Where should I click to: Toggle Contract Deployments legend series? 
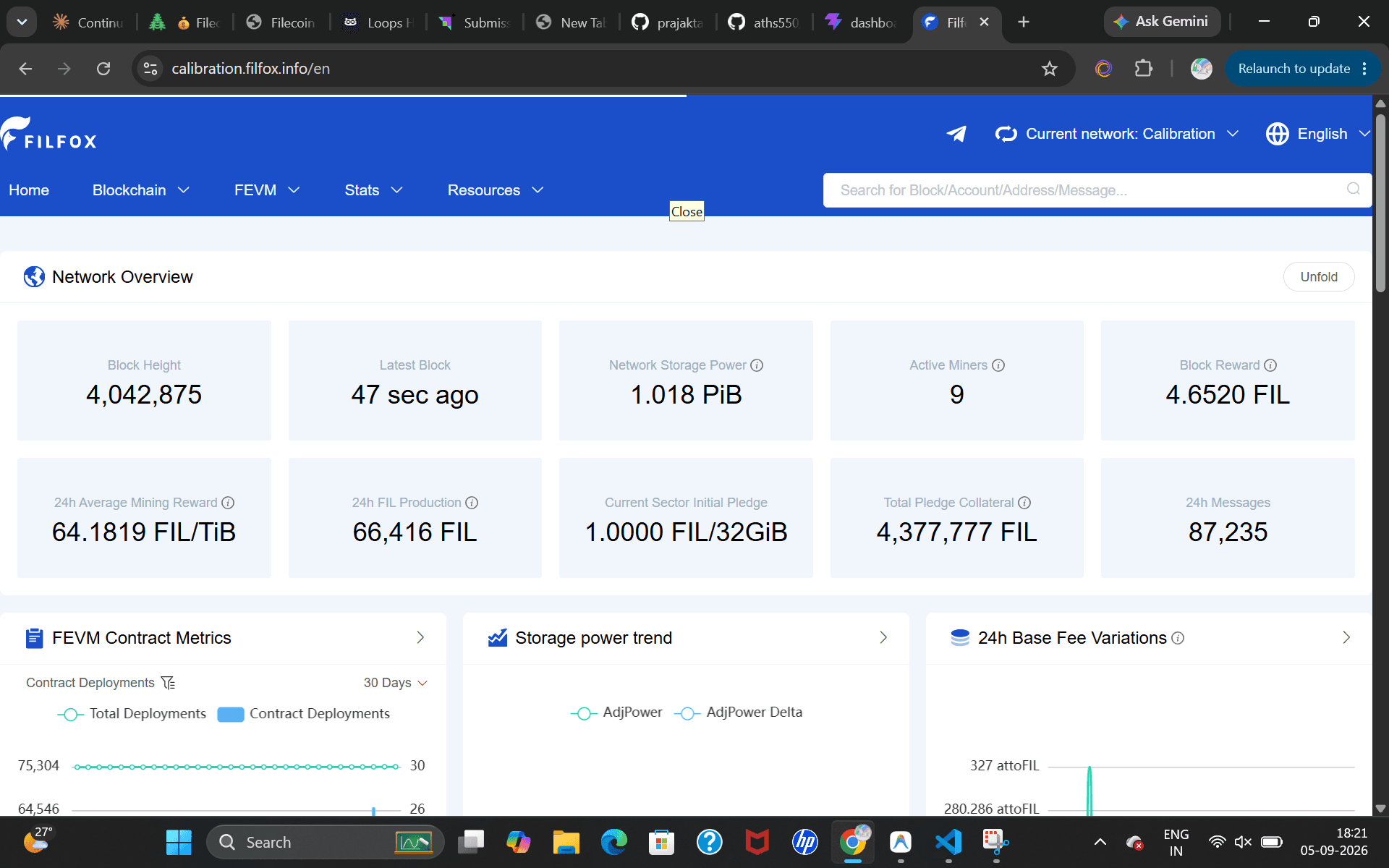tap(304, 714)
